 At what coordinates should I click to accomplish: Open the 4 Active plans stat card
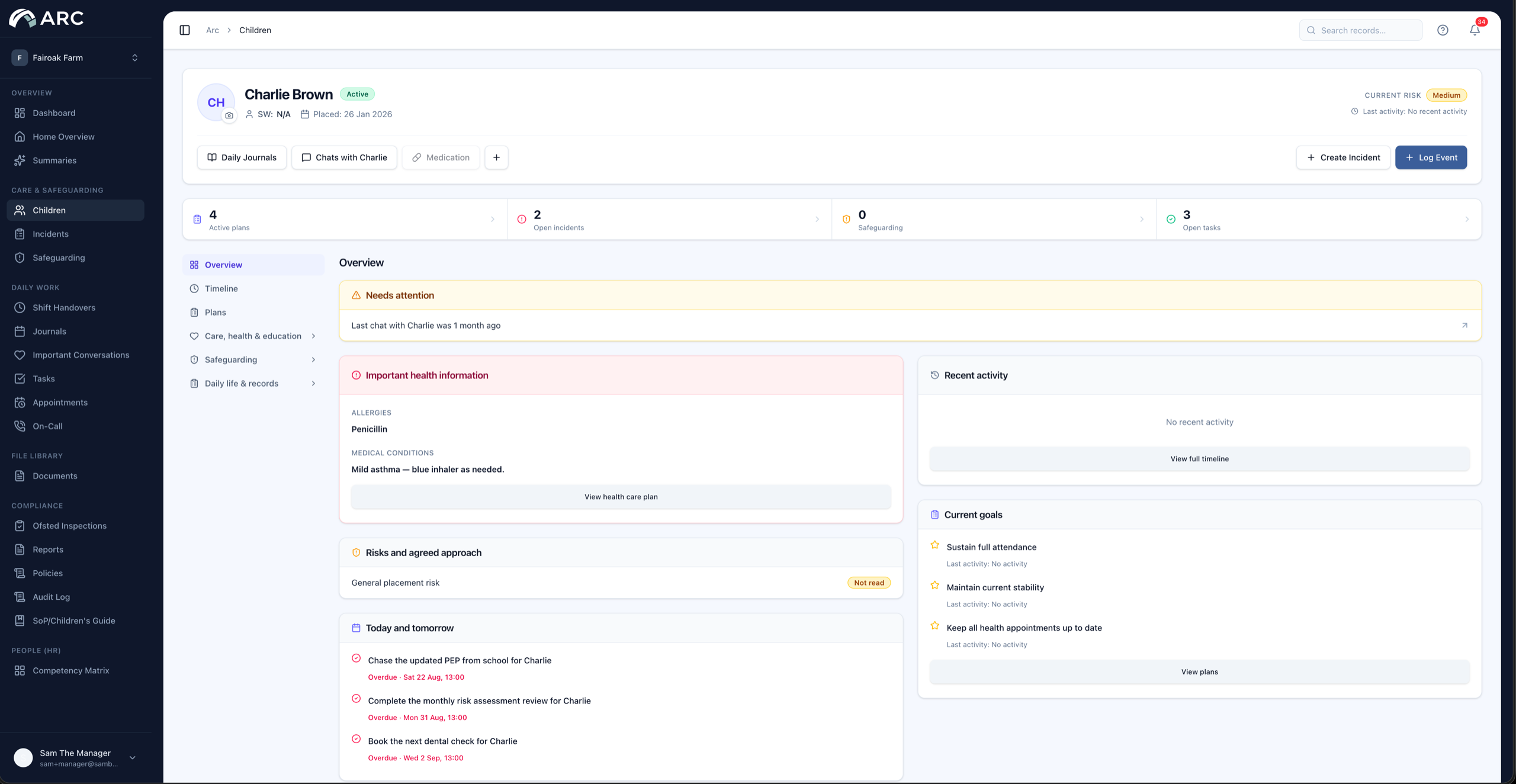[x=345, y=219]
